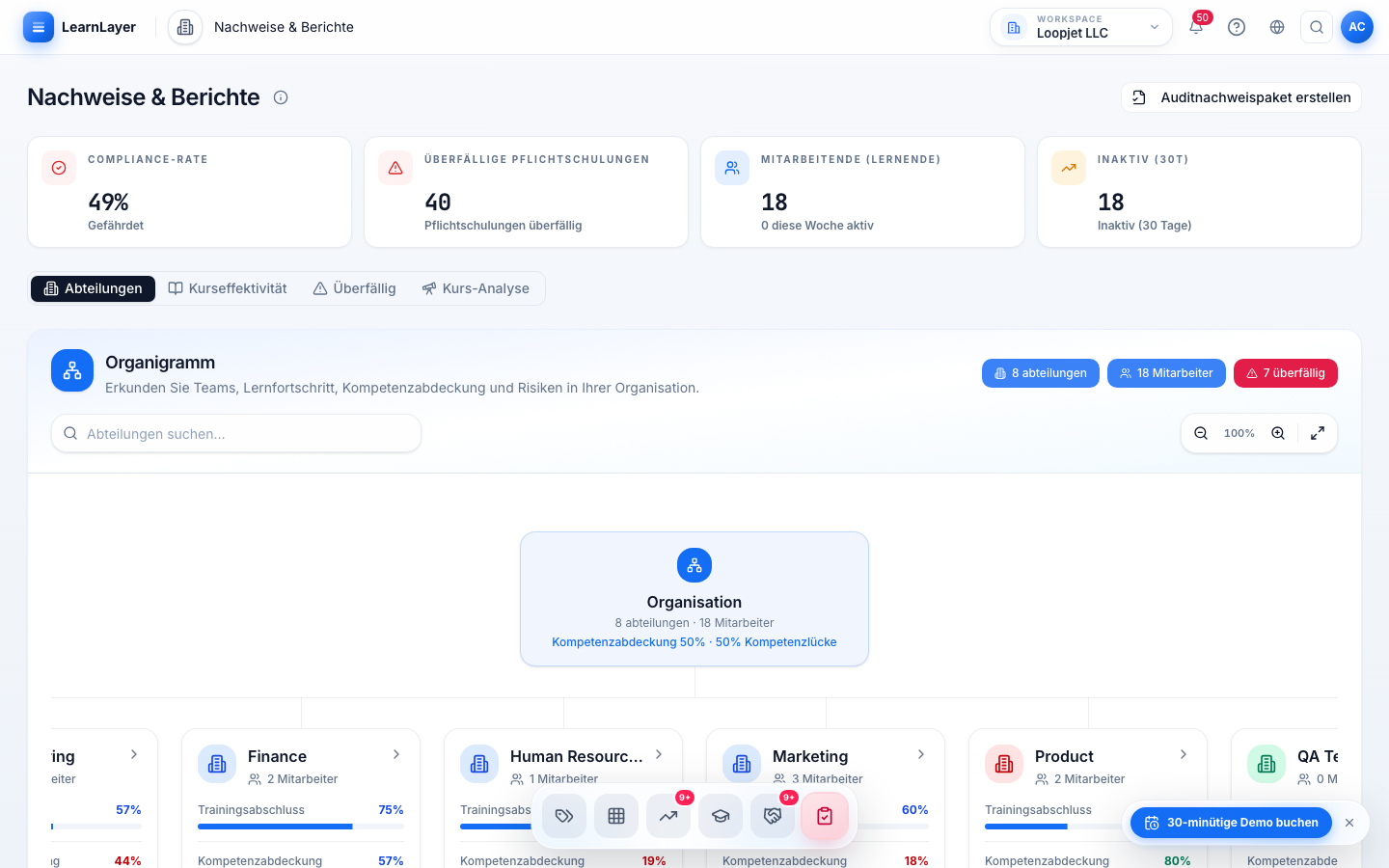Expand the Product department card chevron
Image resolution: width=1389 pixels, height=868 pixels.
(1184, 754)
